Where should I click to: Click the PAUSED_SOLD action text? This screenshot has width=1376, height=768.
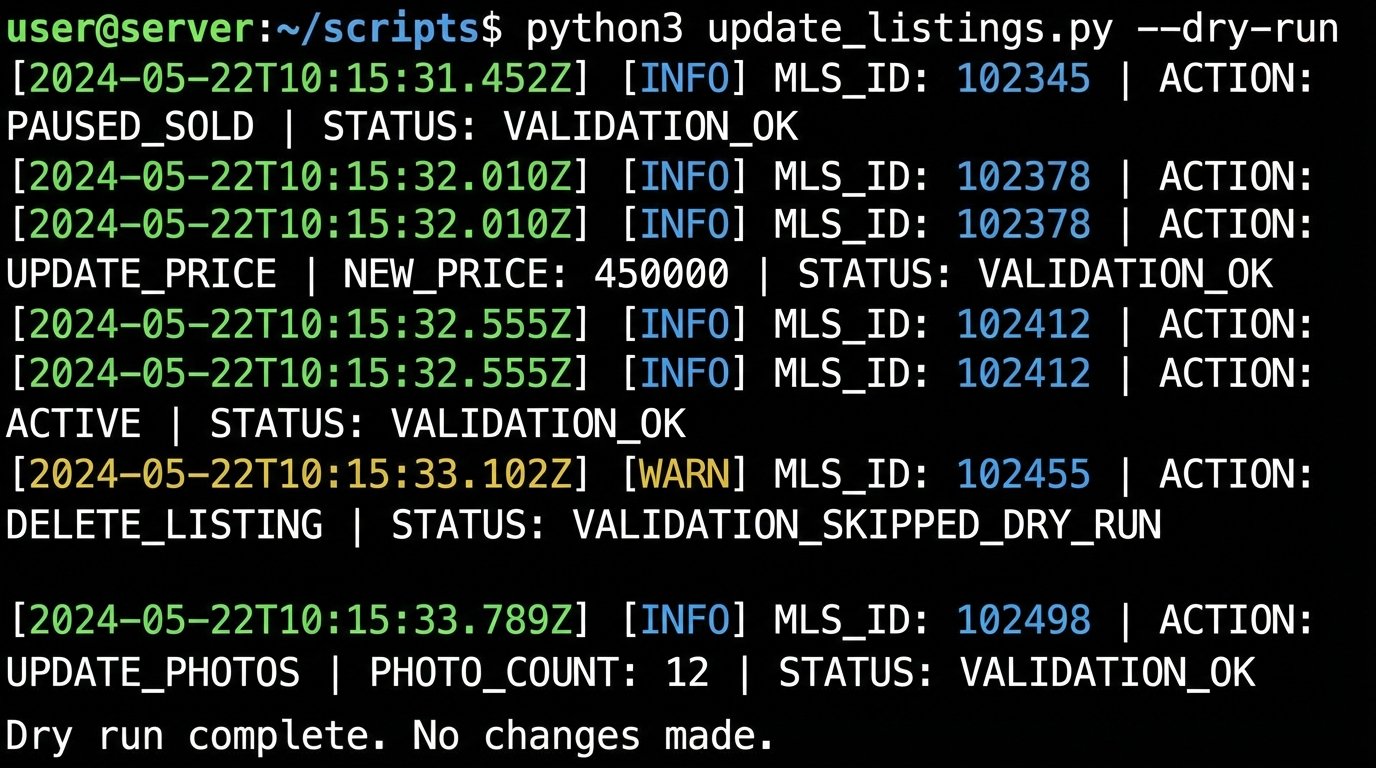click(130, 127)
